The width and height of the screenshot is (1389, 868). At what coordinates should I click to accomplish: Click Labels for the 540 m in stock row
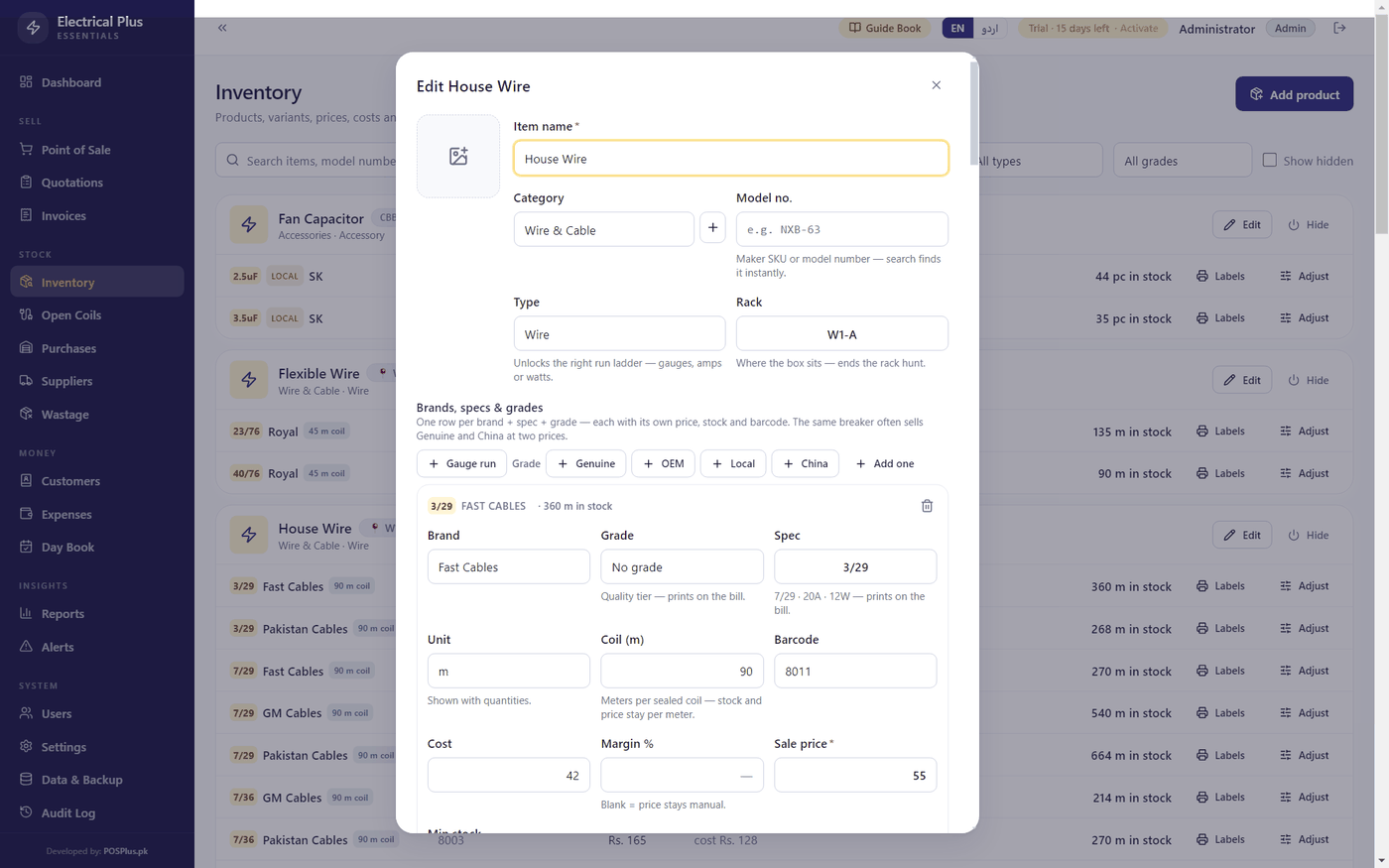click(x=1220, y=712)
